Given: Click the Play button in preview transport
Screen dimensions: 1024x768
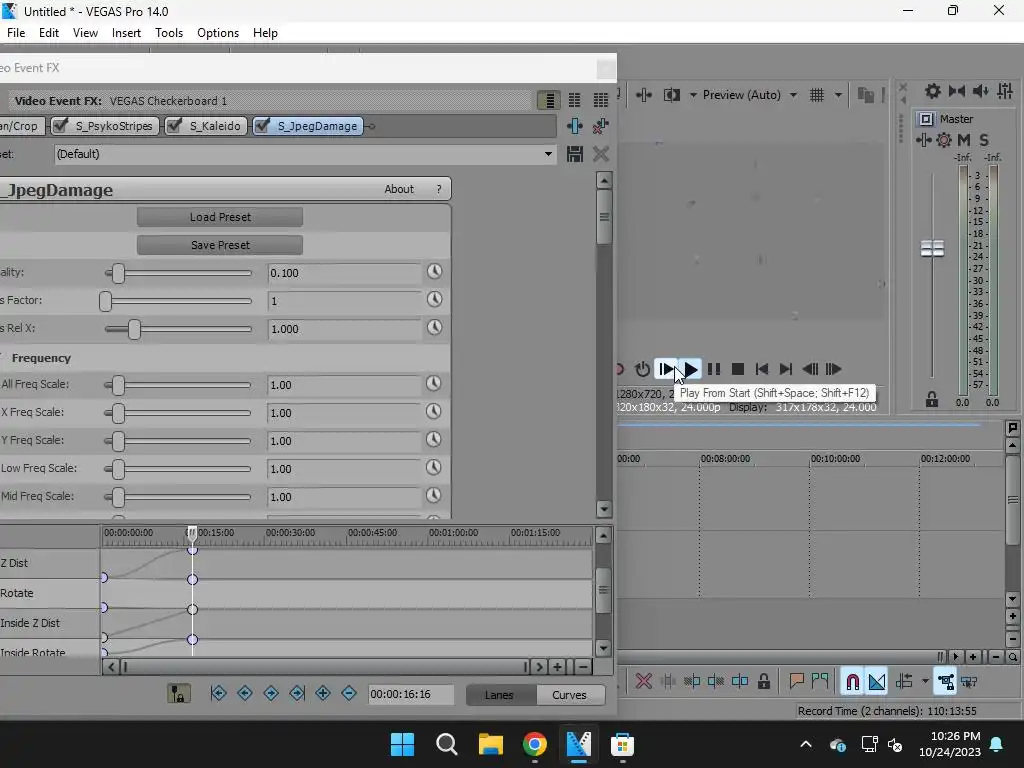Looking at the screenshot, I should click(690, 369).
